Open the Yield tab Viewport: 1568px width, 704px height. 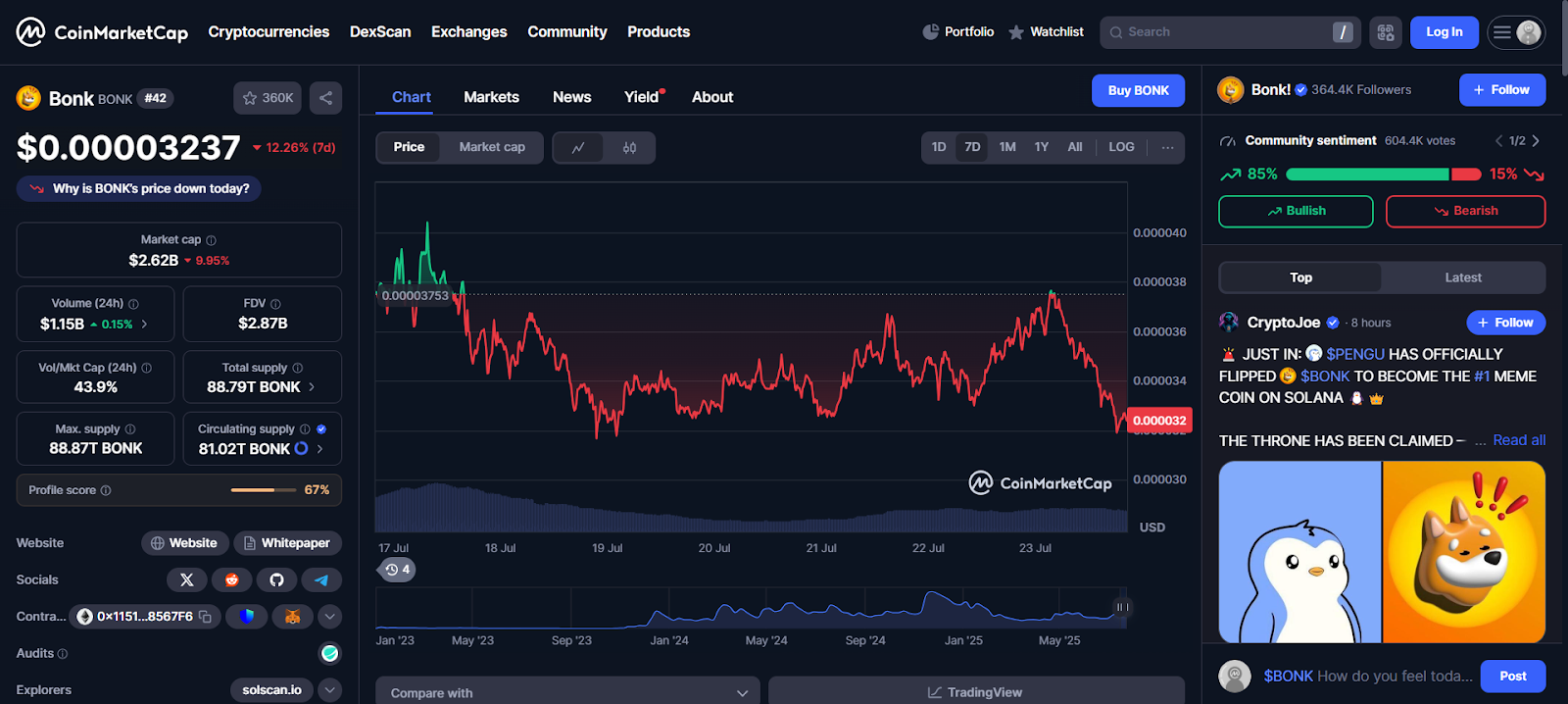[x=643, y=97]
